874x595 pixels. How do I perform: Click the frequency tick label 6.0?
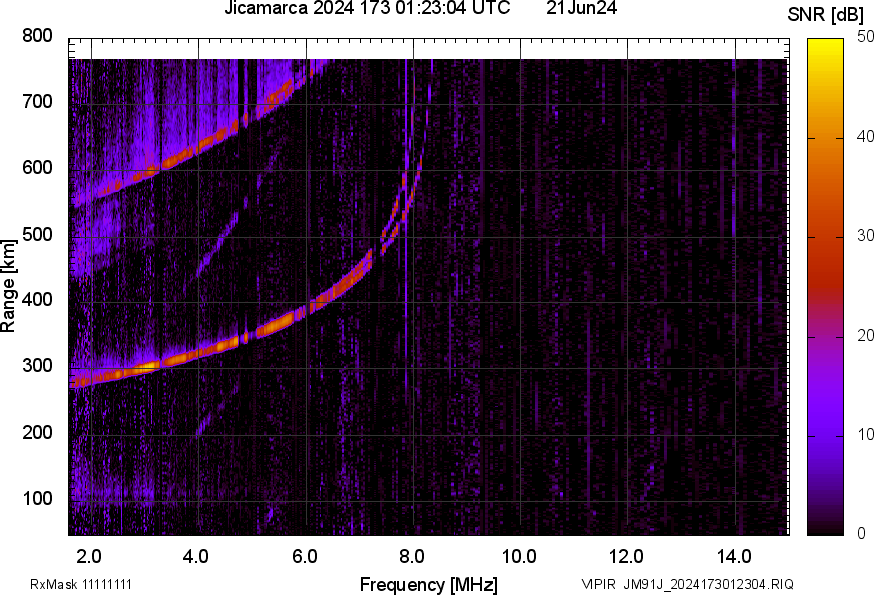[305, 557]
